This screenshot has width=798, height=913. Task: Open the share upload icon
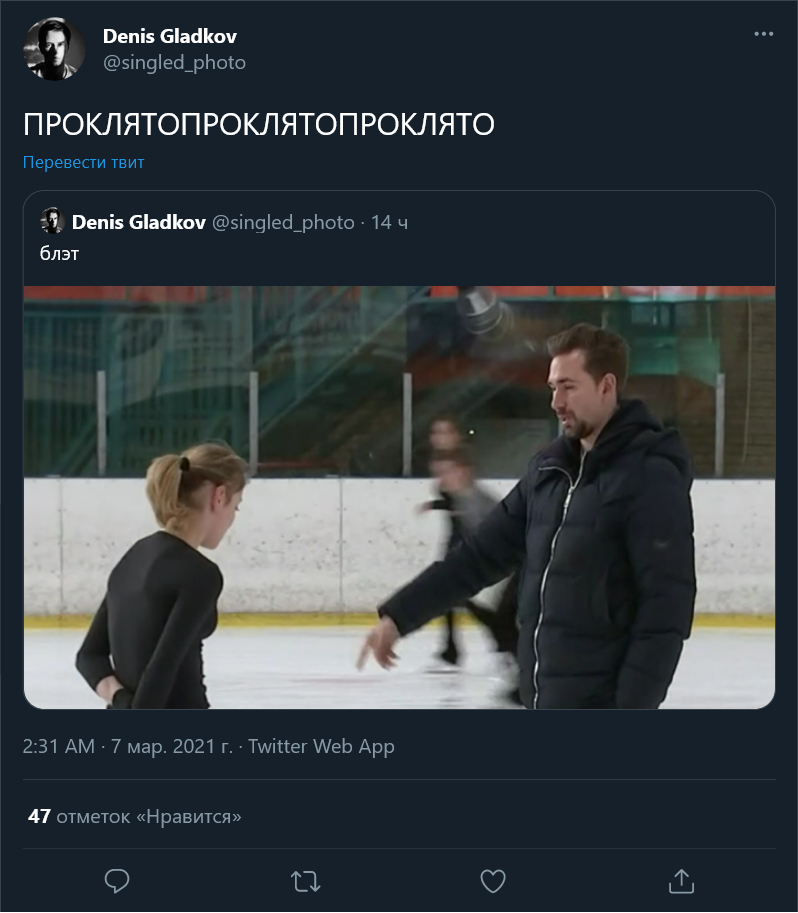click(x=681, y=881)
